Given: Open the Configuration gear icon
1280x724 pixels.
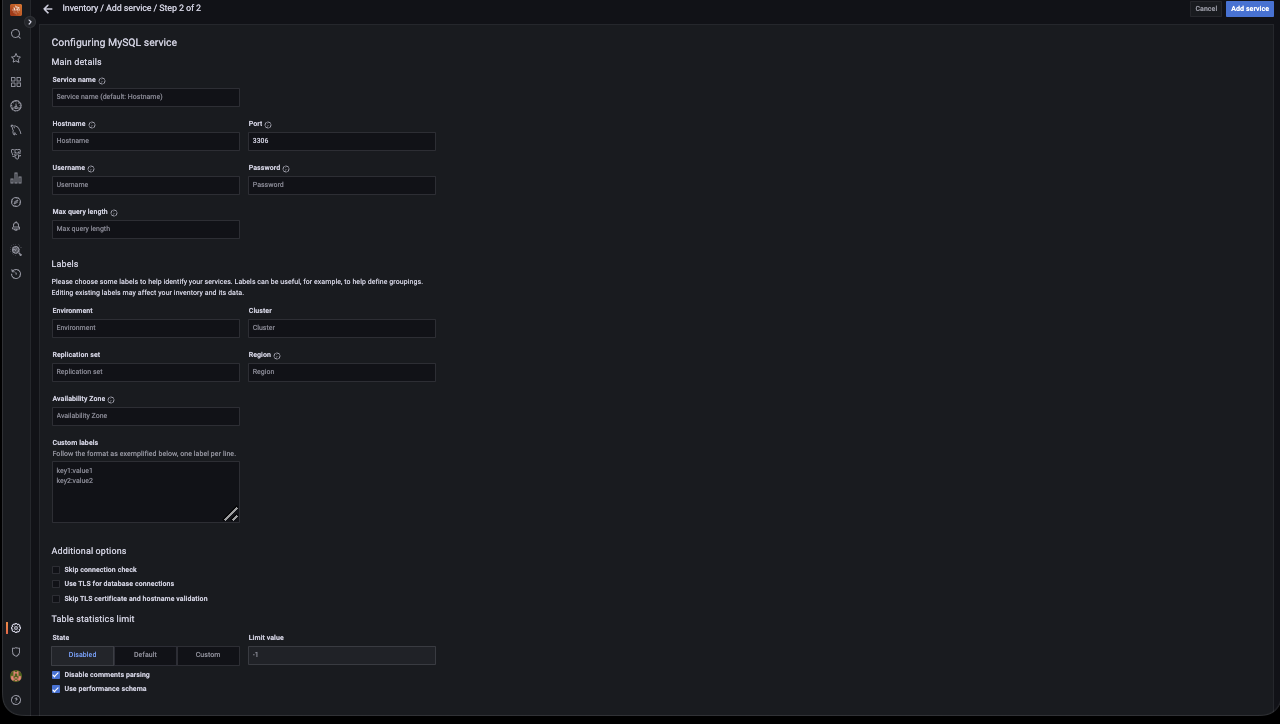Looking at the screenshot, I should pyautogui.click(x=16, y=628).
